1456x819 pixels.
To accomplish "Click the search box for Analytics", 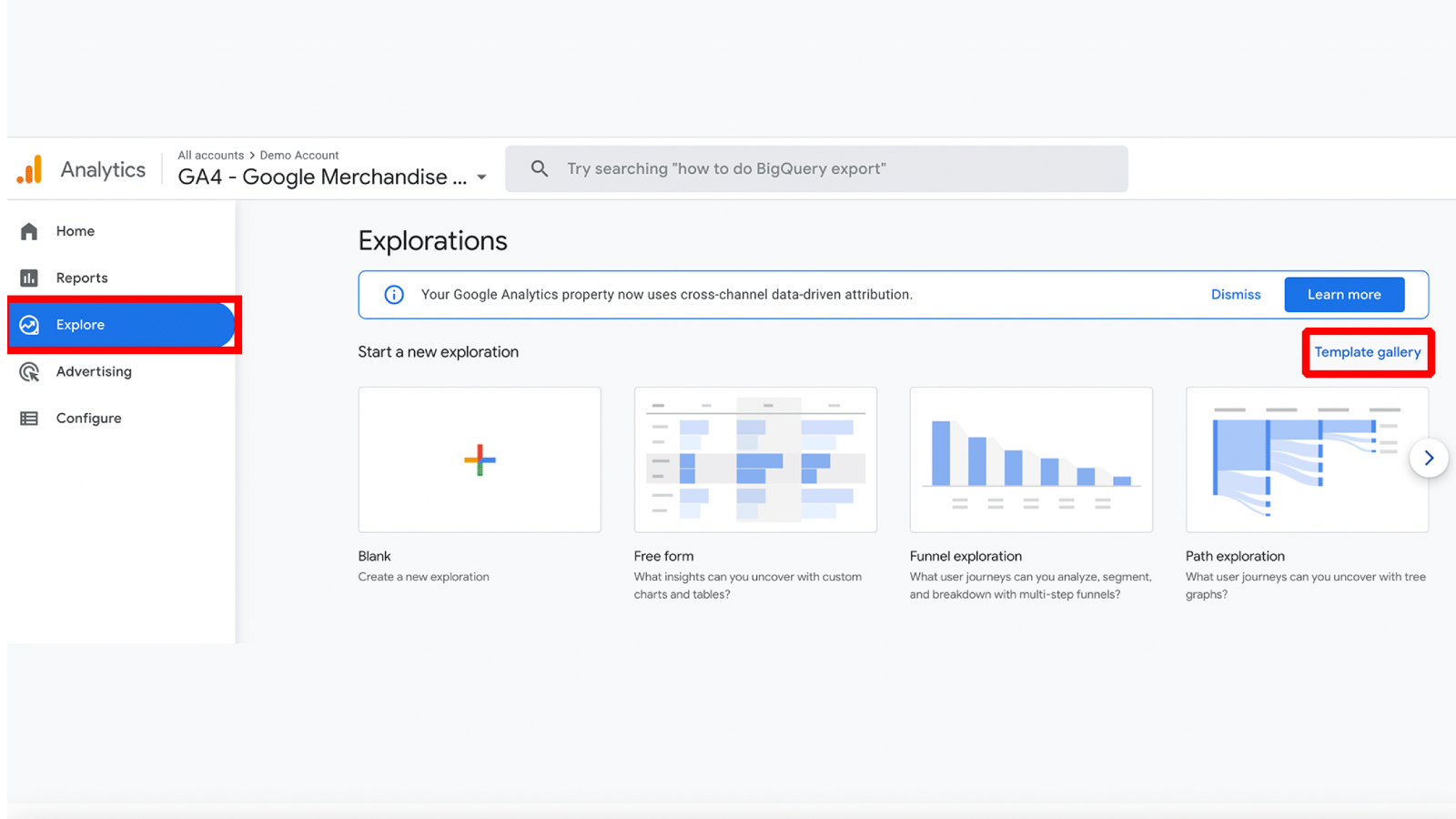I will [x=816, y=168].
